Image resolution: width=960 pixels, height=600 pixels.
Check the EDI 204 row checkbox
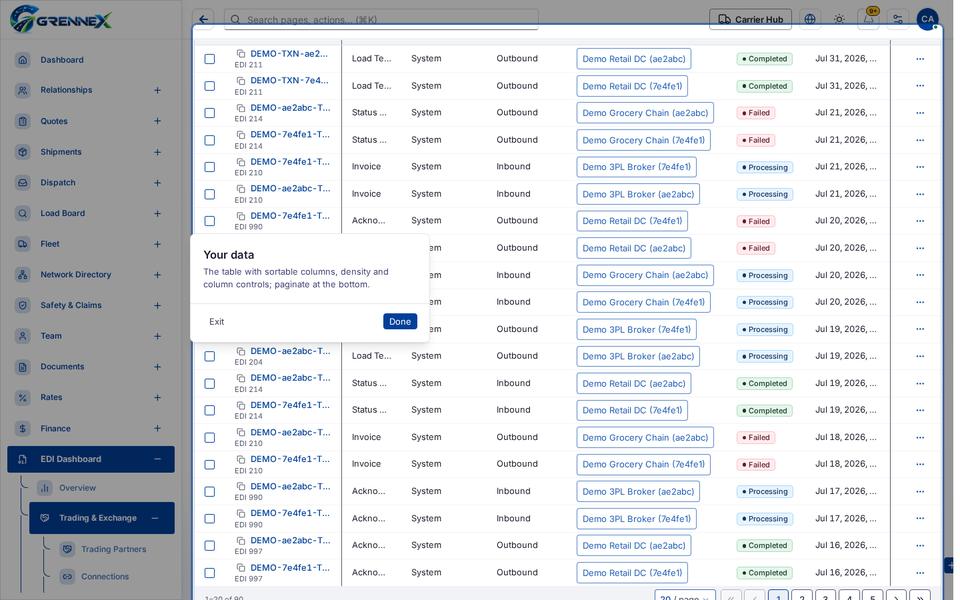[x=209, y=356]
